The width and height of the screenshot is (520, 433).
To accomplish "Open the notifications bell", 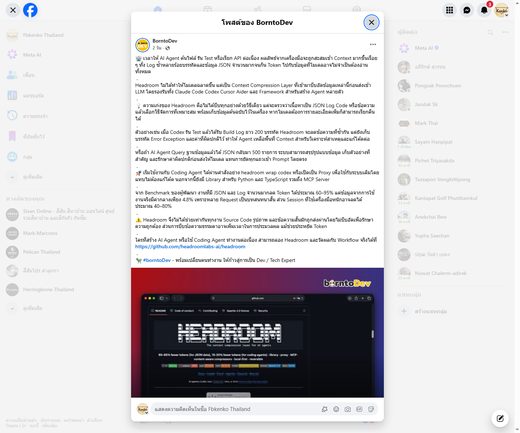I will coord(484,10).
